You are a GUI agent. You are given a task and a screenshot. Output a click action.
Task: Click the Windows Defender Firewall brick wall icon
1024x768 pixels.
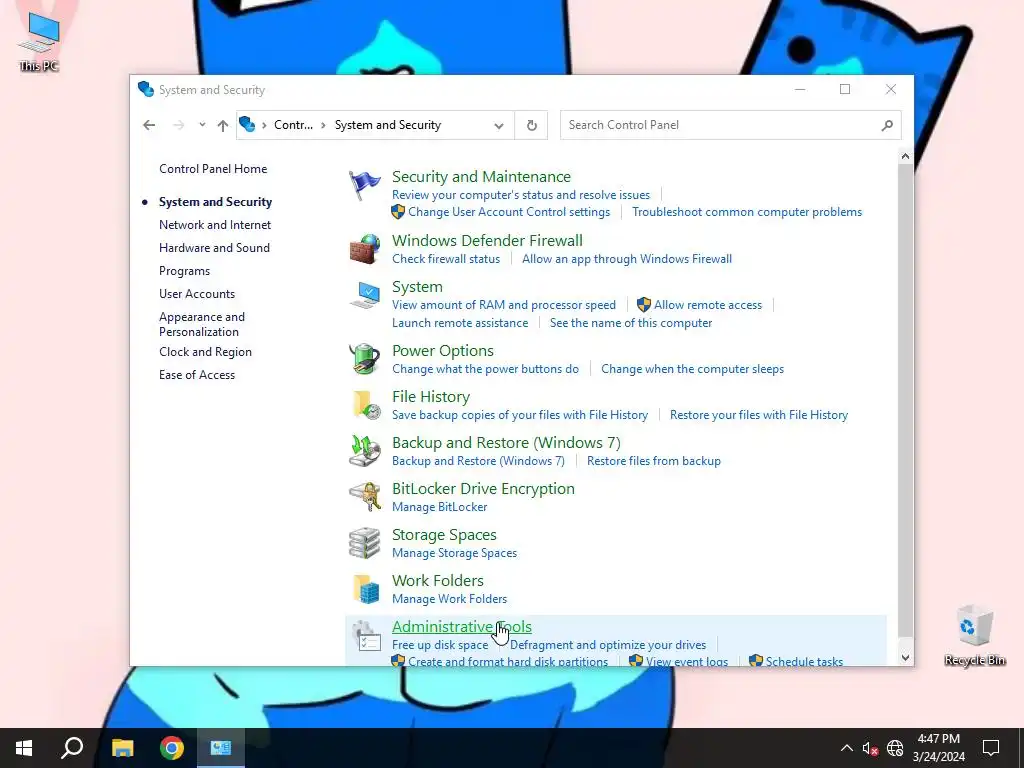pos(364,249)
